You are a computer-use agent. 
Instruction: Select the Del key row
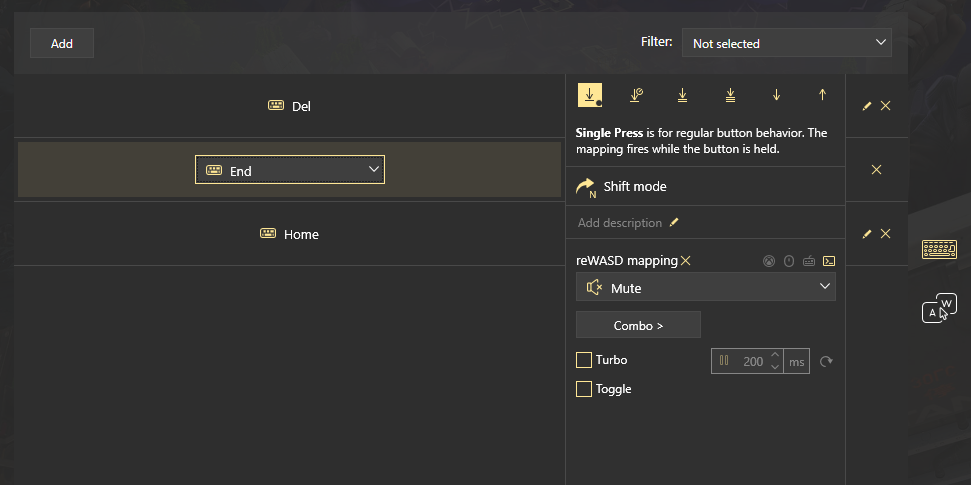(289, 106)
